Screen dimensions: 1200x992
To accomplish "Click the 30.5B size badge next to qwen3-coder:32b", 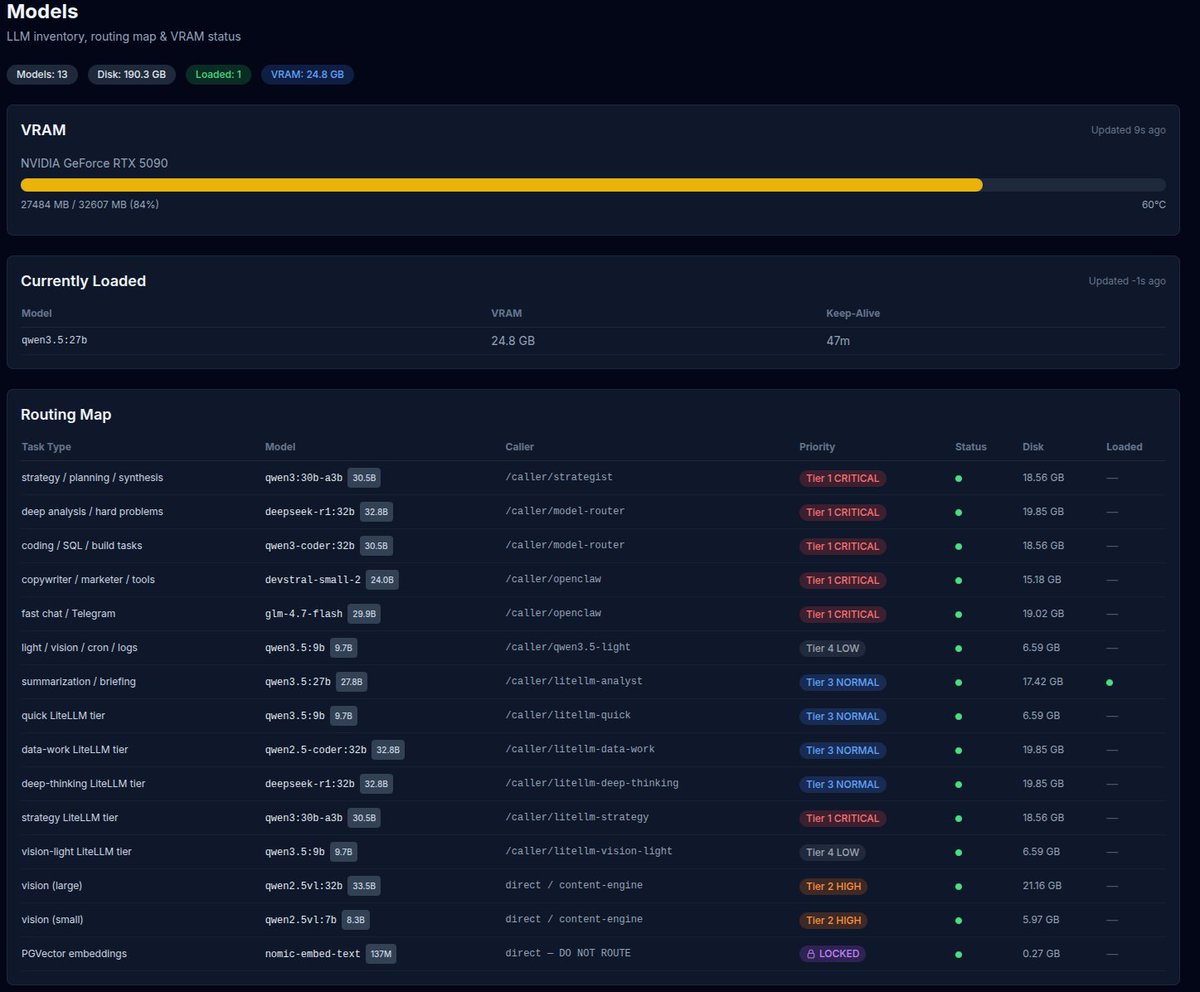I will point(377,546).
